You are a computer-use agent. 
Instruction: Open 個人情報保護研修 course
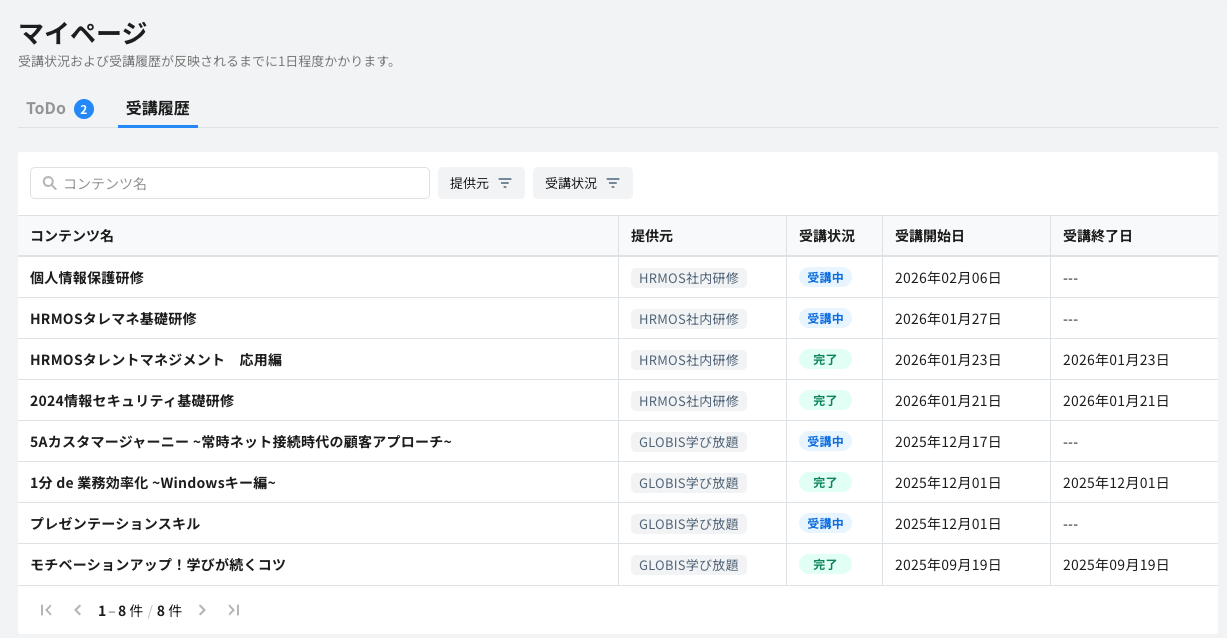pos(87,277)
